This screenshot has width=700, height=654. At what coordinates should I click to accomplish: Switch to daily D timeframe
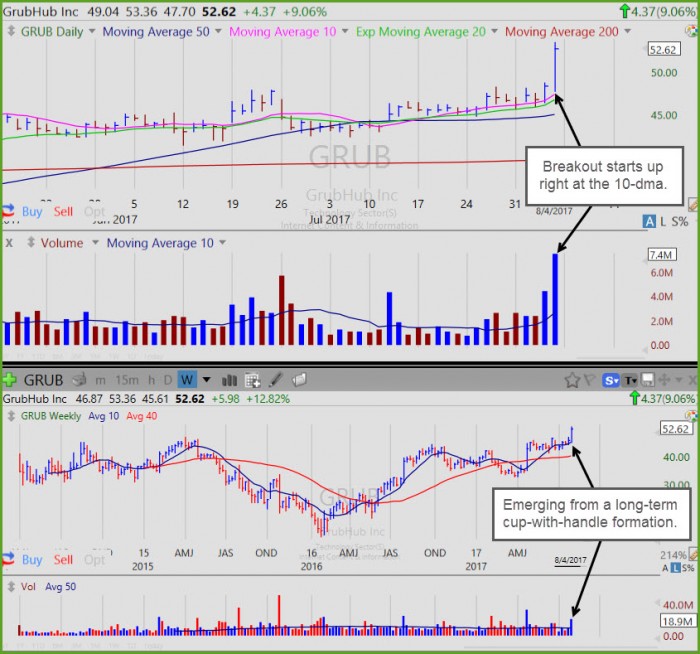click(167, 380)
